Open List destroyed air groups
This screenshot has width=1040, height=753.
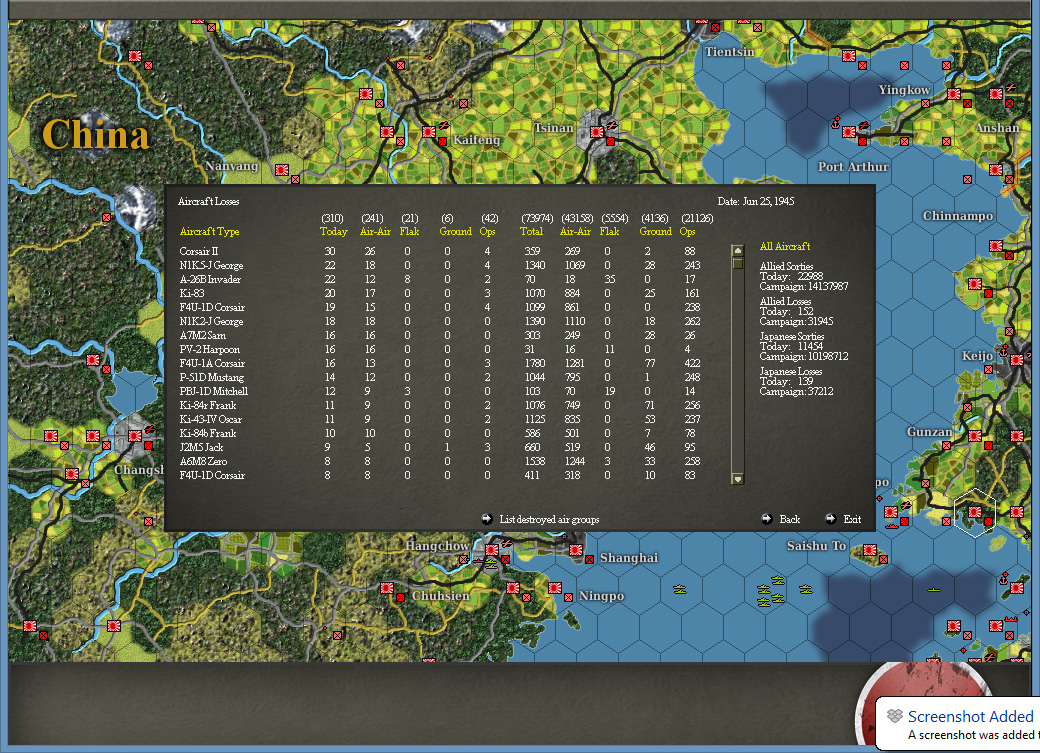pos(549,519)
